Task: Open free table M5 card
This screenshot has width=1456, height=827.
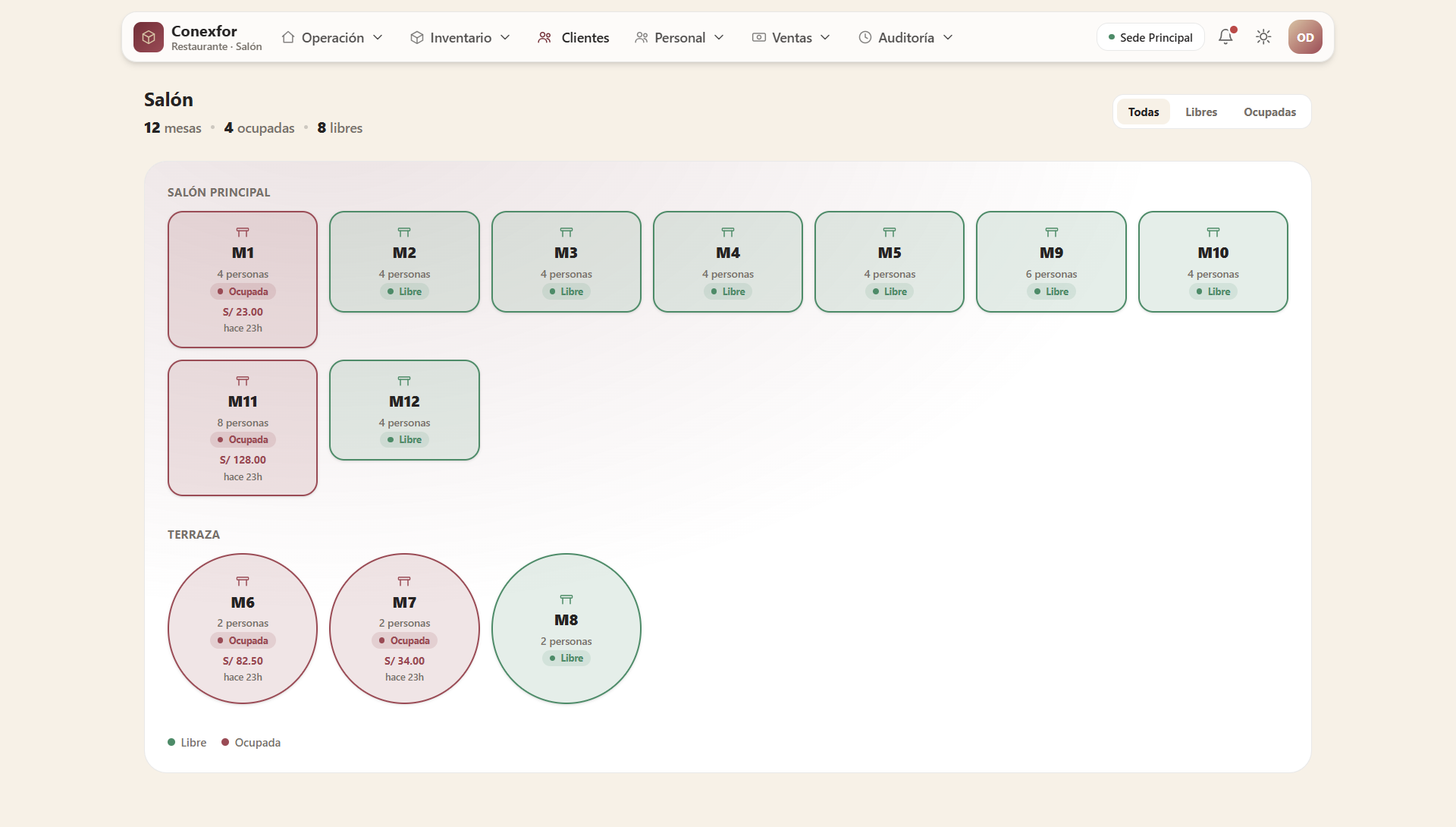Action: coord(890,262)
